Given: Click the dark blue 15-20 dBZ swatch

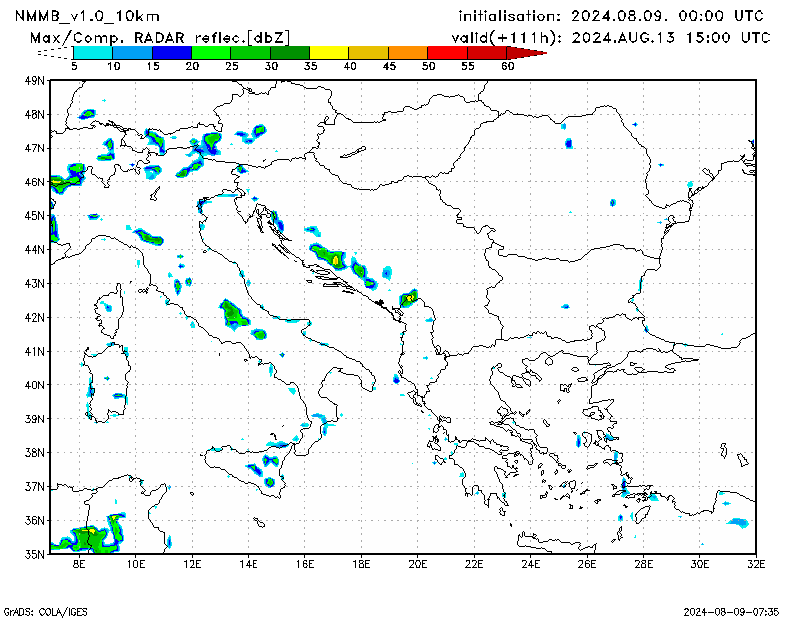Looking at the screenshot, I should [x=171, y=52].
